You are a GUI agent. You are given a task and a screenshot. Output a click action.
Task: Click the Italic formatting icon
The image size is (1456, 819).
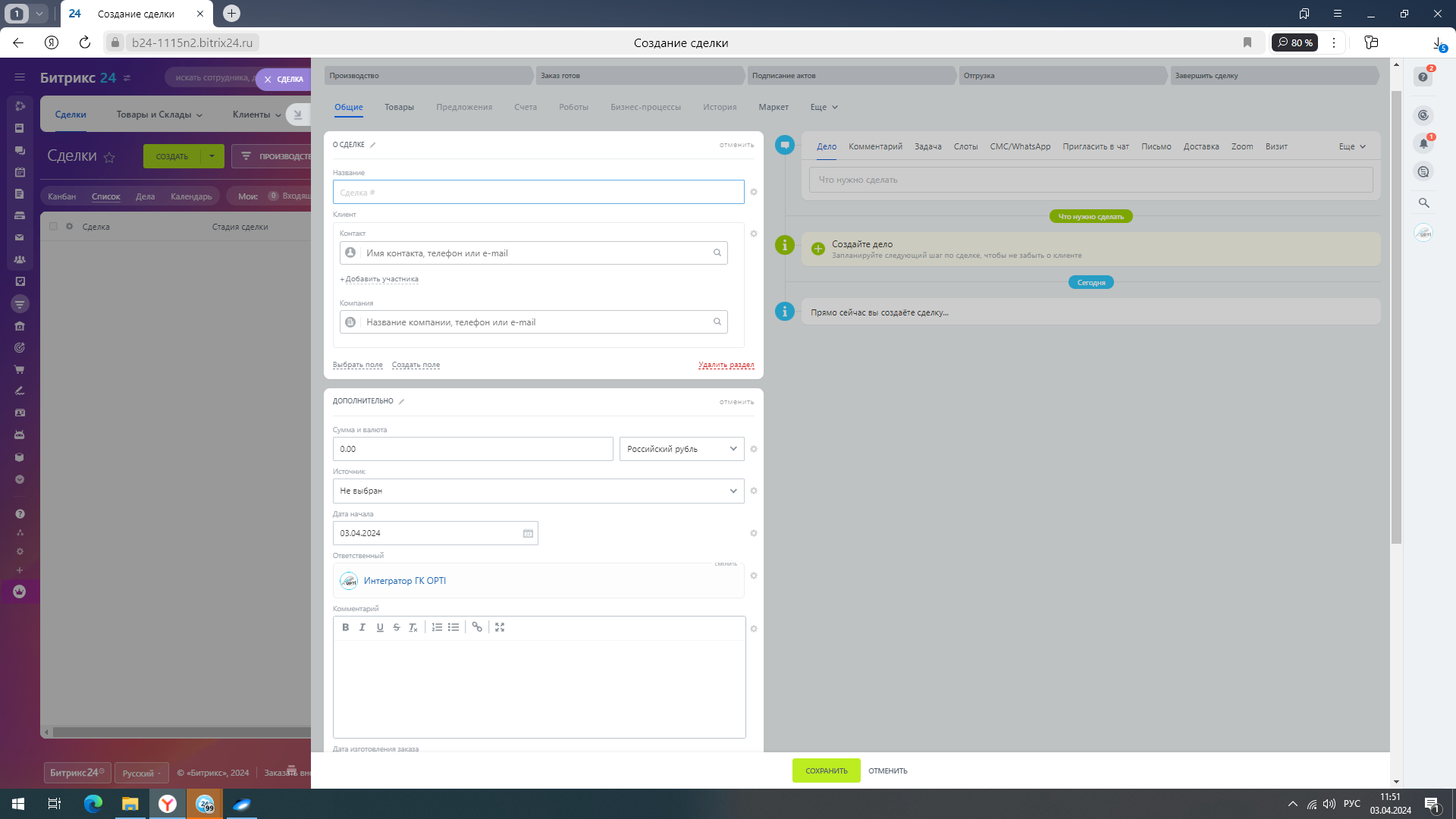tap(362, 627)
